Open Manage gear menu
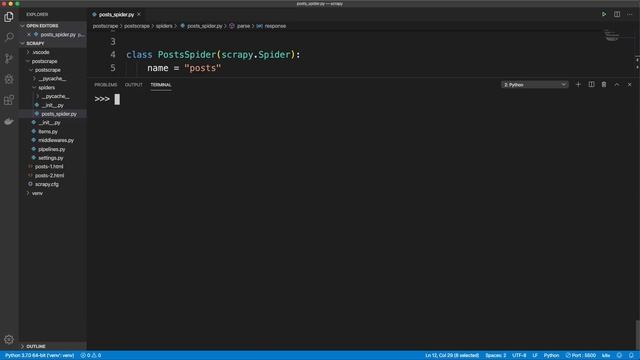640x360 pixels. tap(9, 340)
